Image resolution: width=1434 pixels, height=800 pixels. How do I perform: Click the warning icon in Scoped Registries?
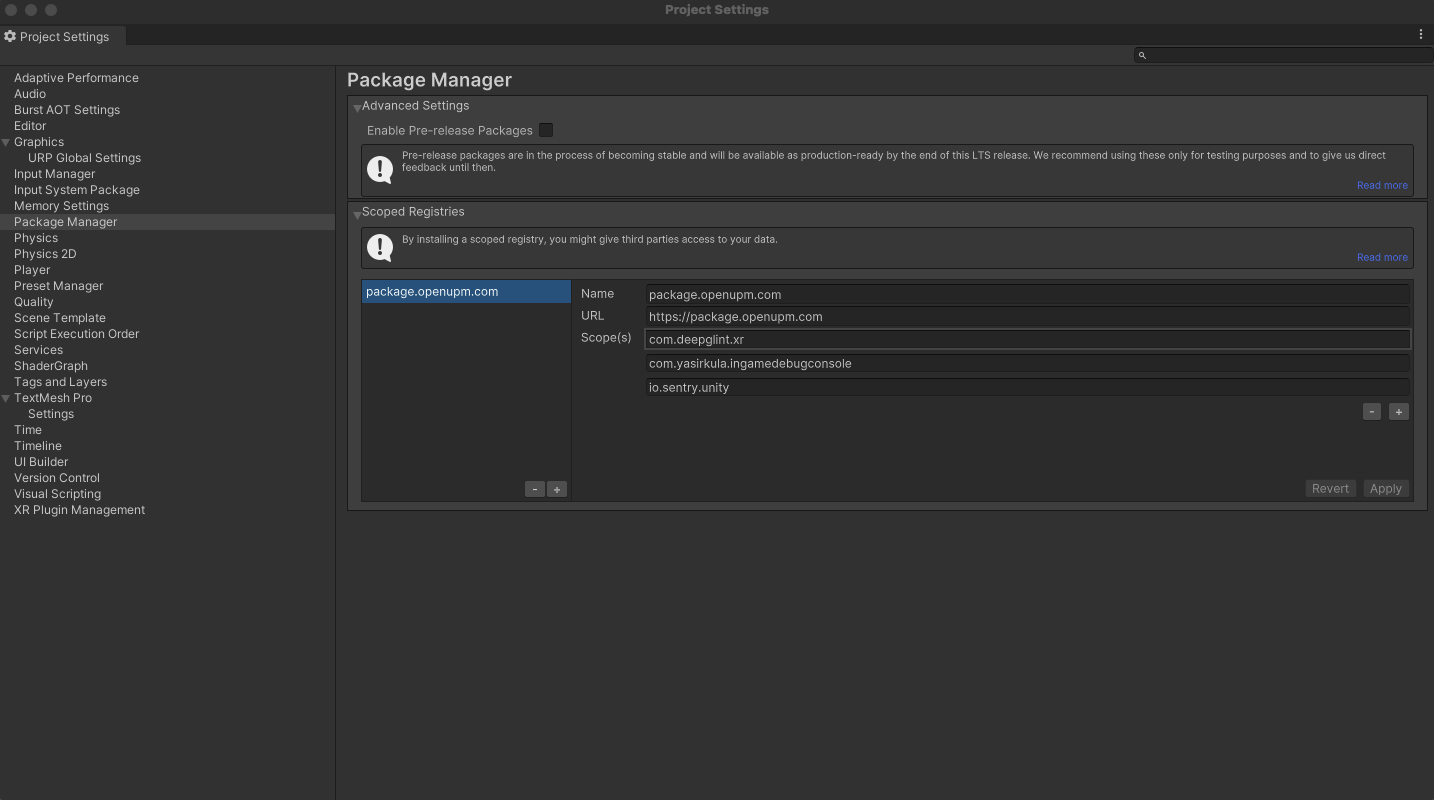tap(380, 247)
